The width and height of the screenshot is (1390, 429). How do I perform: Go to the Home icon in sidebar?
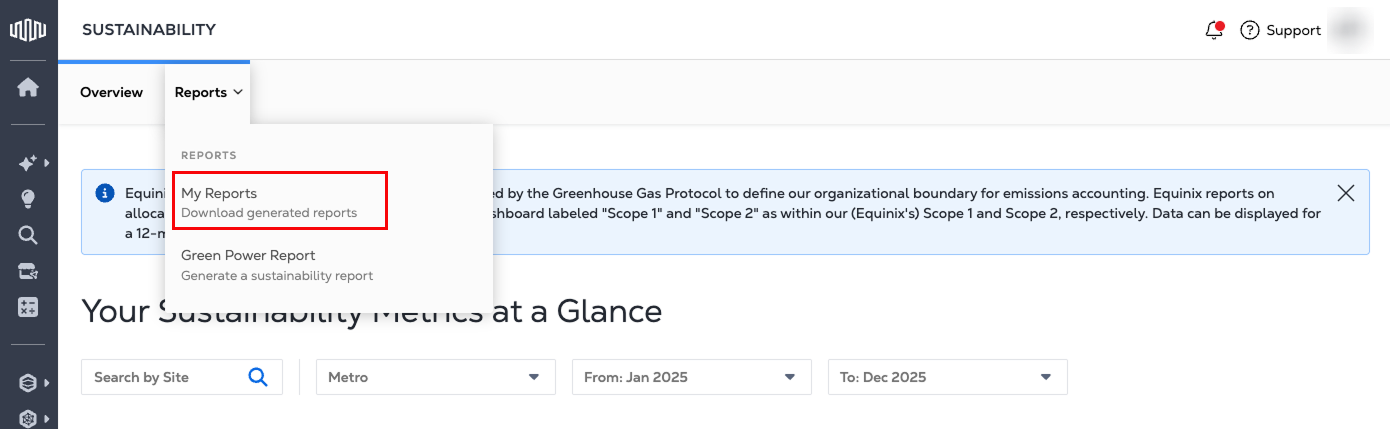[28, 88]
